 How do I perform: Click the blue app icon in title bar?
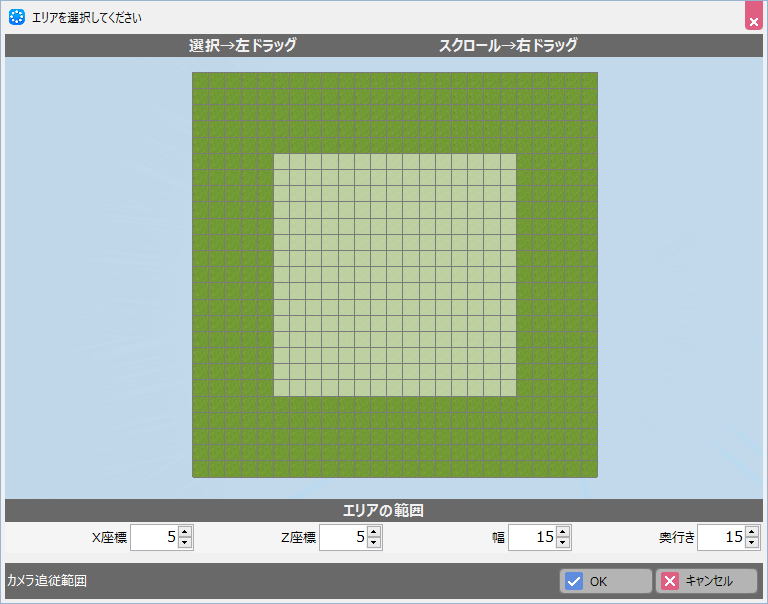[x=17, y=17]
